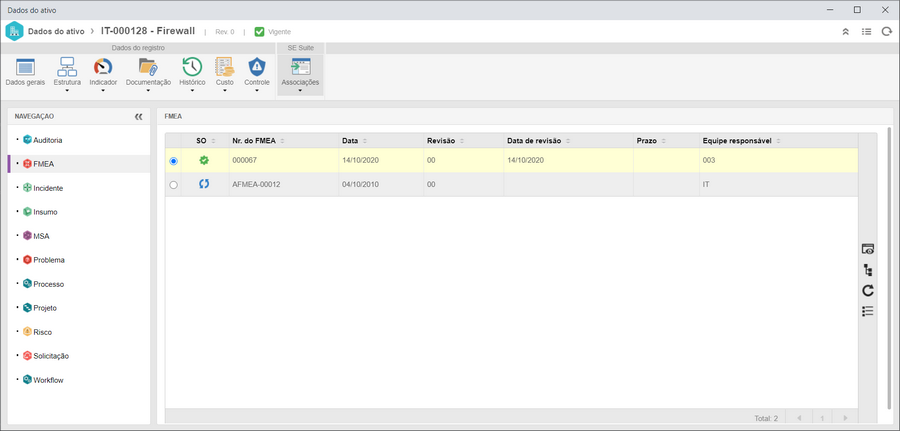Click the blue revision icon of AFMEA-00012

(x=204, y=184)
